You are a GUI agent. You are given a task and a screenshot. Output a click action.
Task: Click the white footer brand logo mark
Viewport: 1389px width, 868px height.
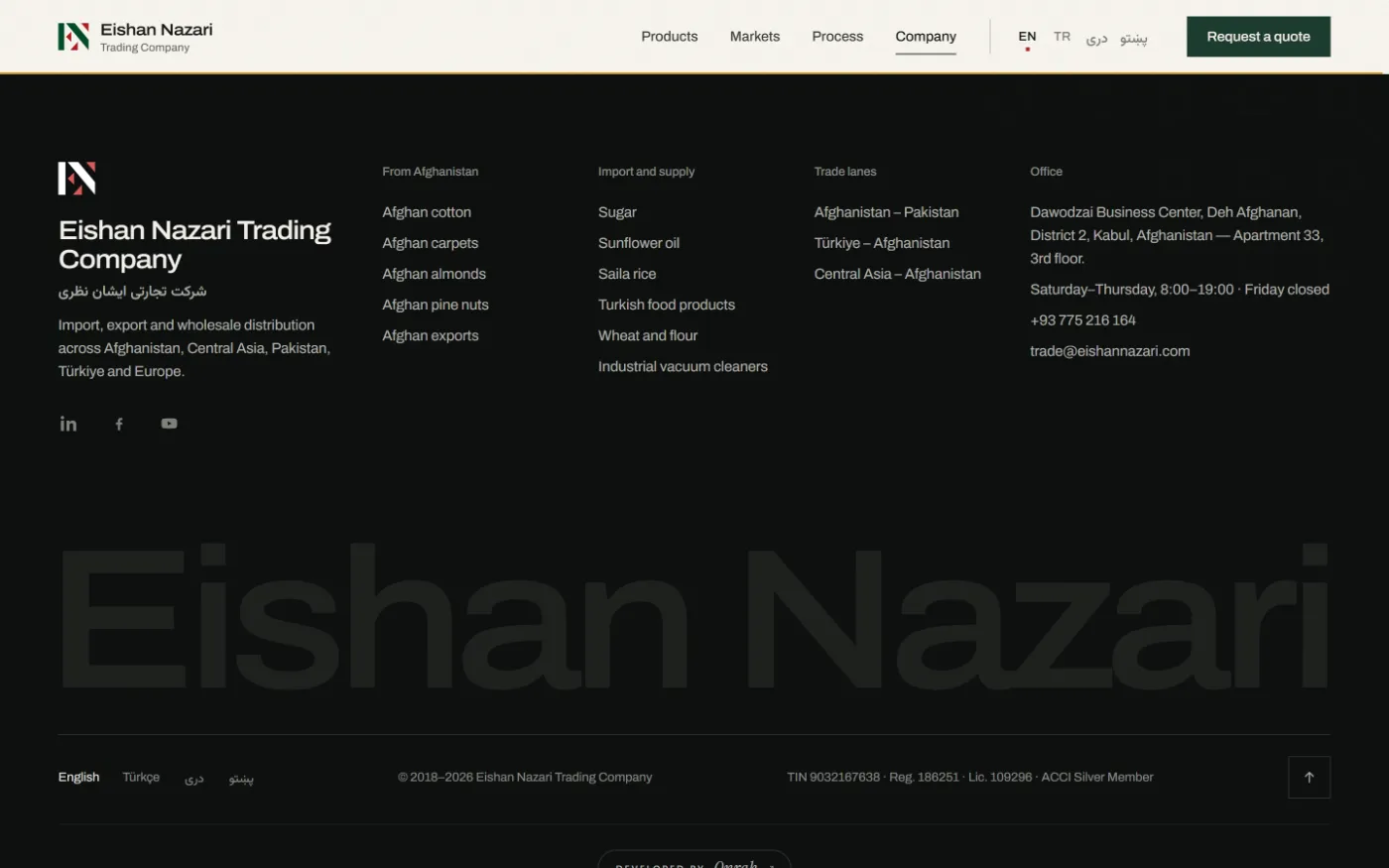76,179
